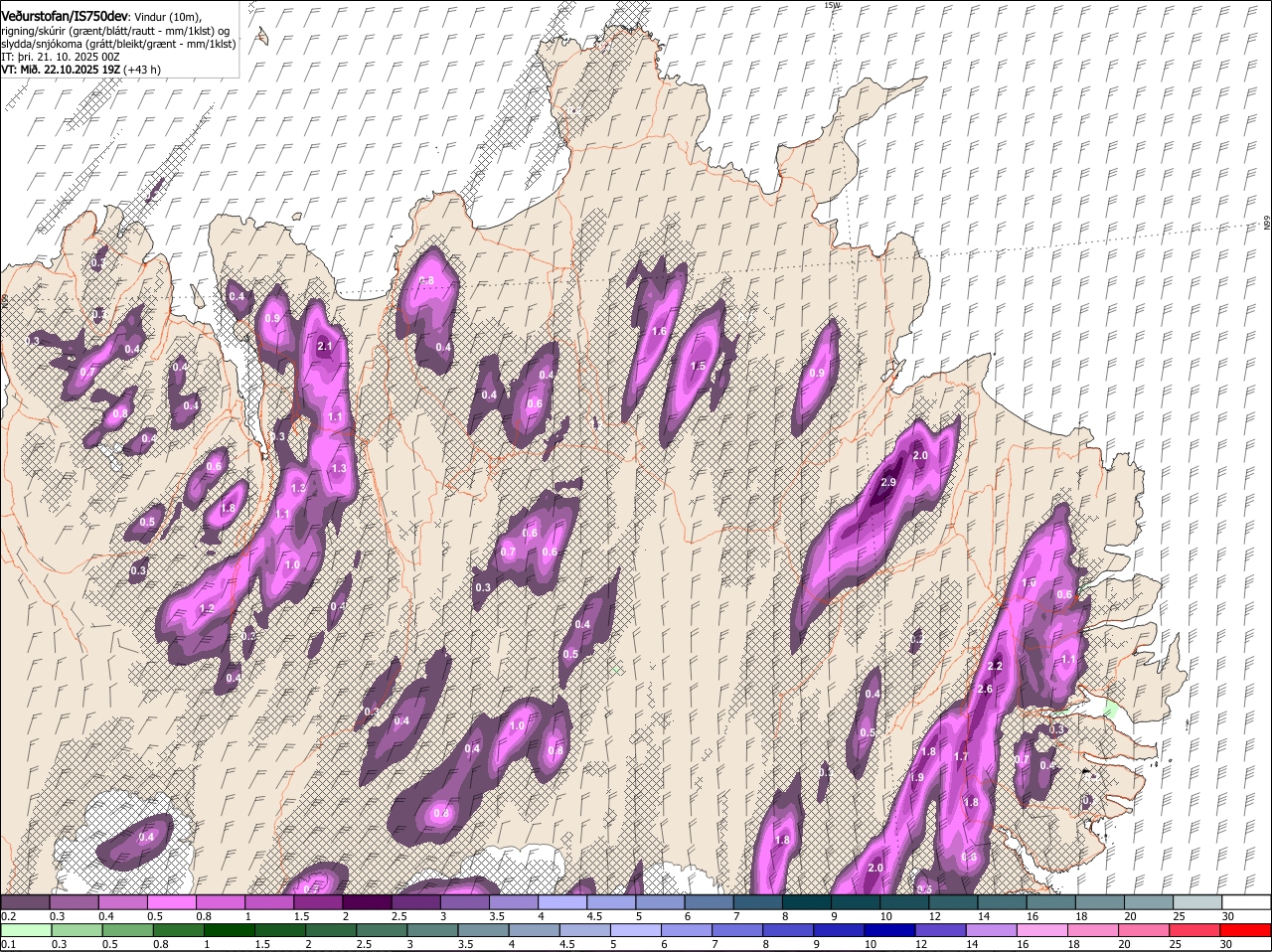Click the 1.9 precipitation value on the map
Screen dimensions: 1272x952
[916, 777]
